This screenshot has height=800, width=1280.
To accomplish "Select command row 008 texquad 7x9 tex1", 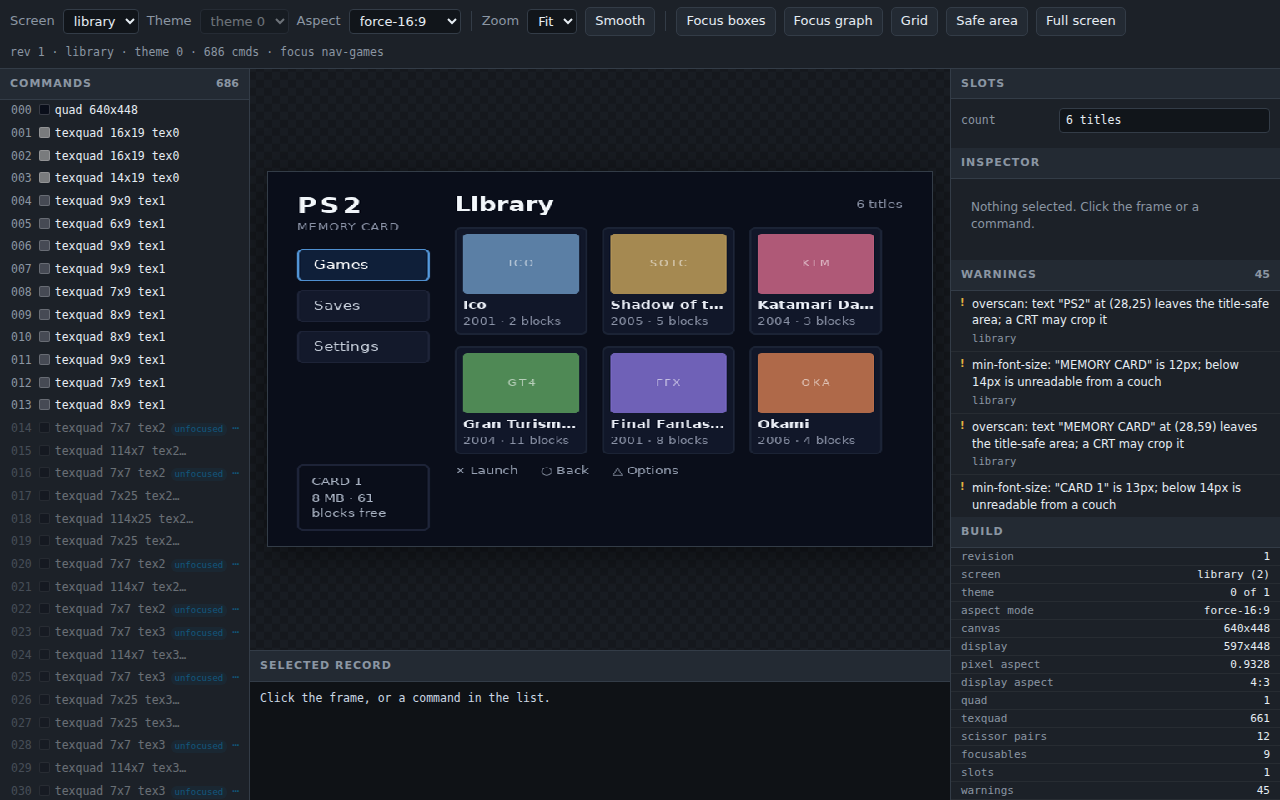I will point(124,292).
